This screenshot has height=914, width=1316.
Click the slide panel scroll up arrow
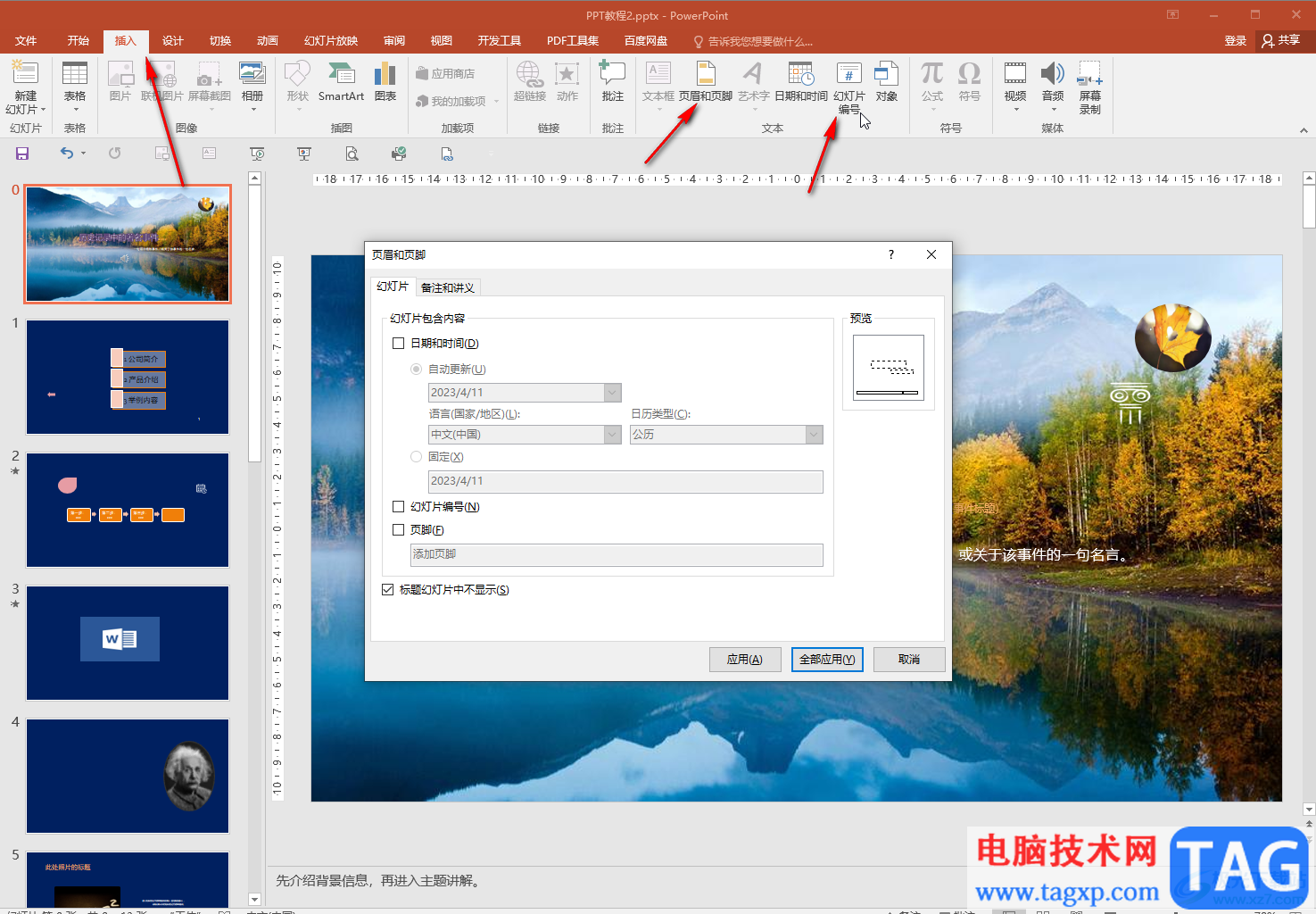(254, 179)
